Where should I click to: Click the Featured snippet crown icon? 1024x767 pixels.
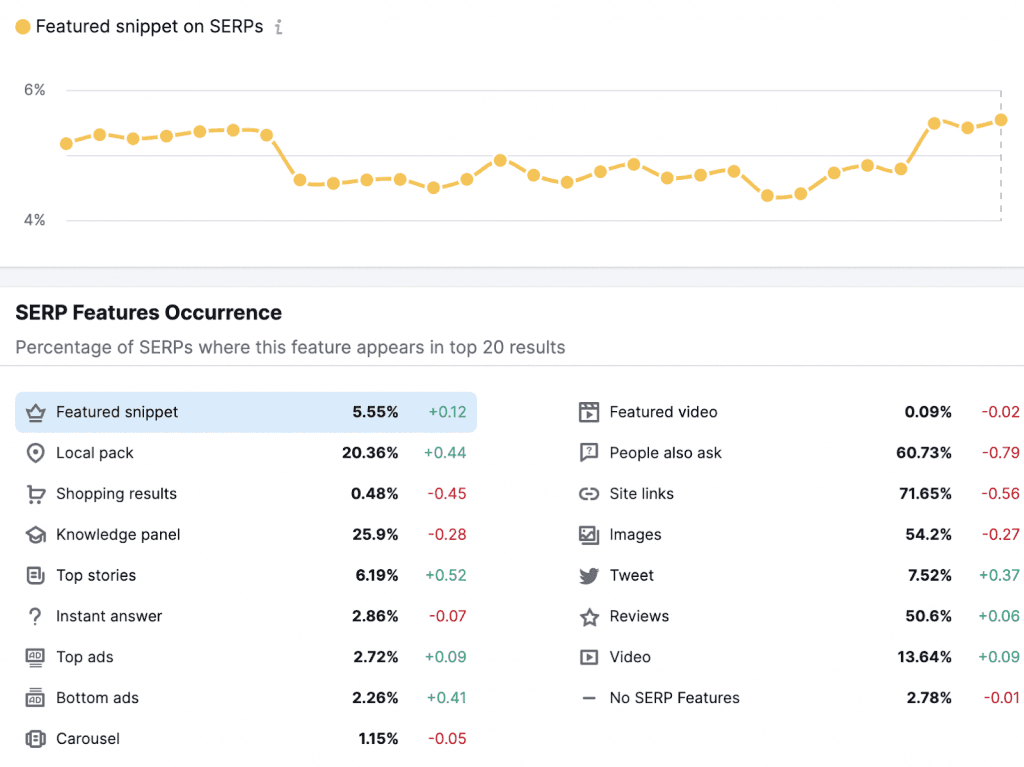coord(36,412)
